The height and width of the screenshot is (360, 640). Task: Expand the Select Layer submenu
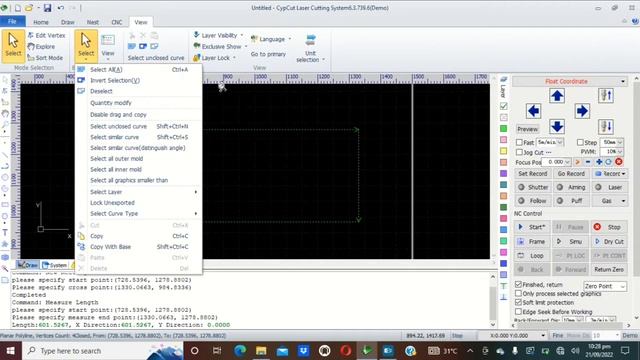point(138,192)
